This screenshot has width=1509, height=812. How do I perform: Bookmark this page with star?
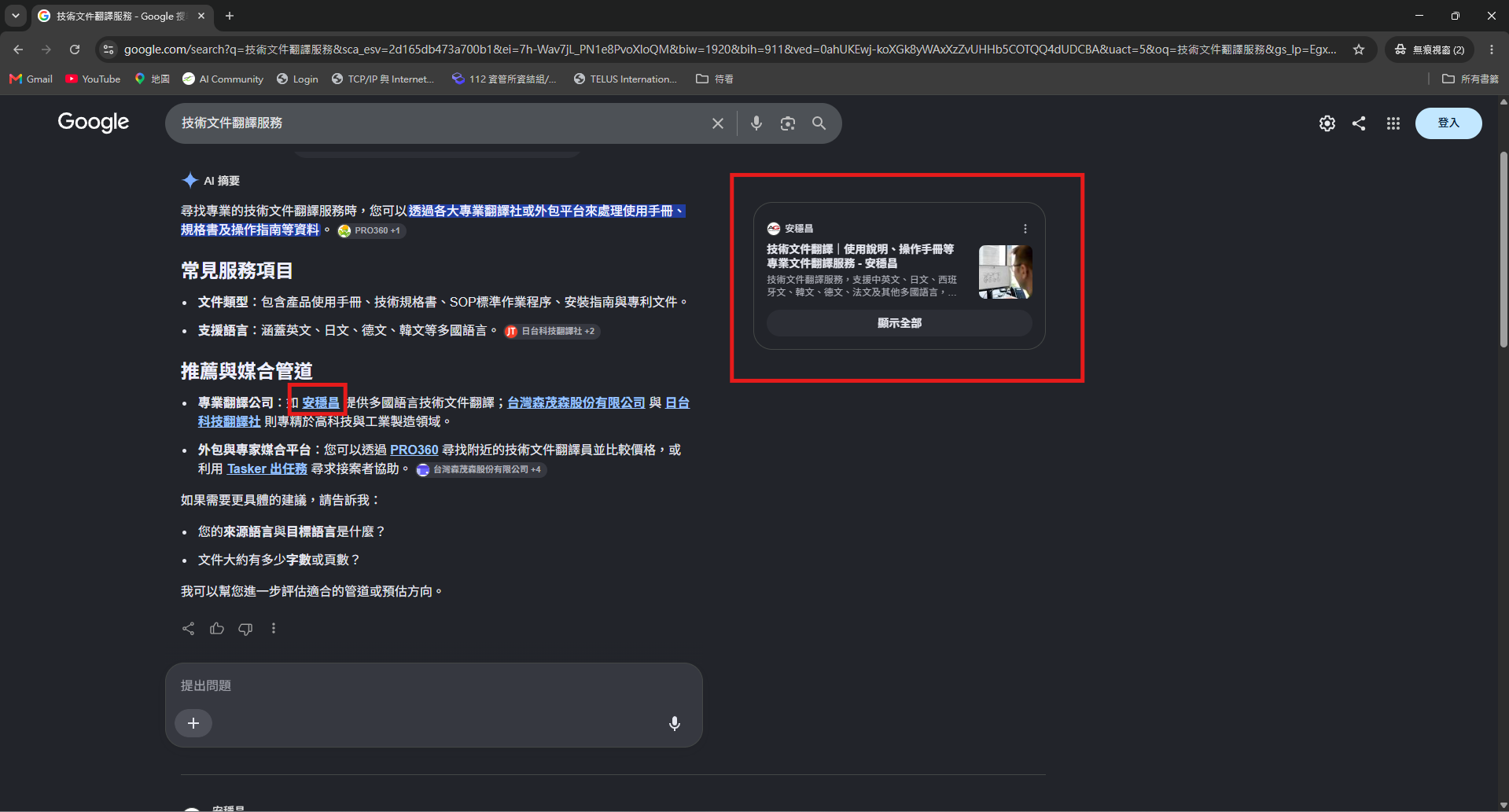click(x=1358, y=50)
